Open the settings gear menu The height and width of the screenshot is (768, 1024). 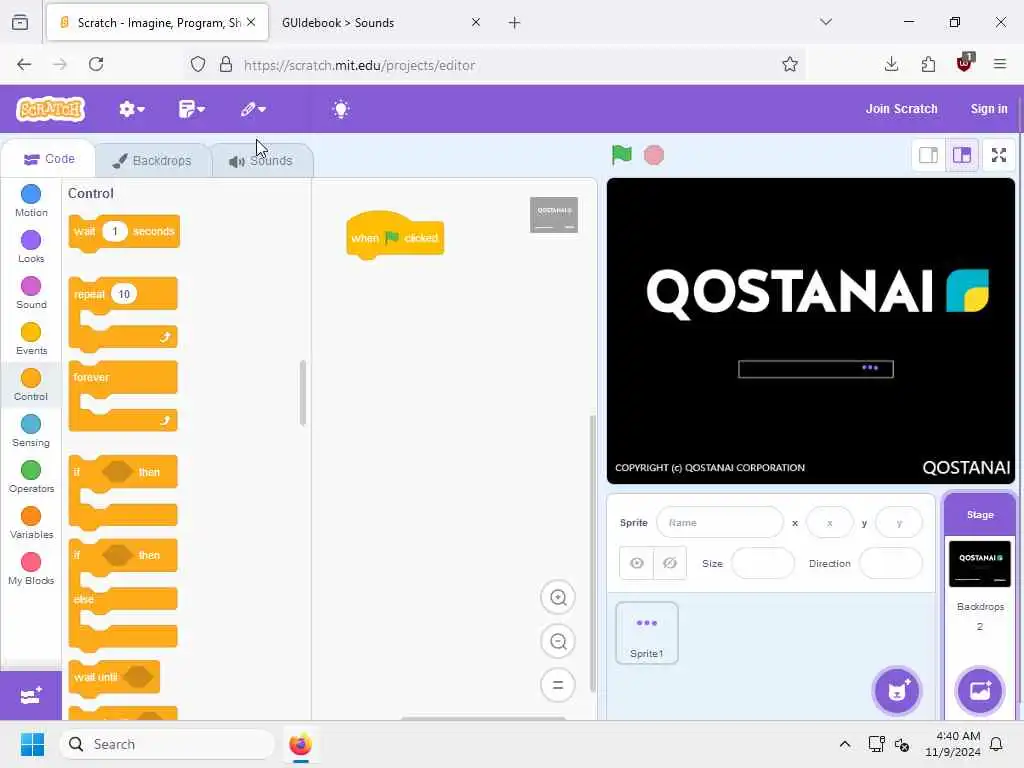[131, 109]
